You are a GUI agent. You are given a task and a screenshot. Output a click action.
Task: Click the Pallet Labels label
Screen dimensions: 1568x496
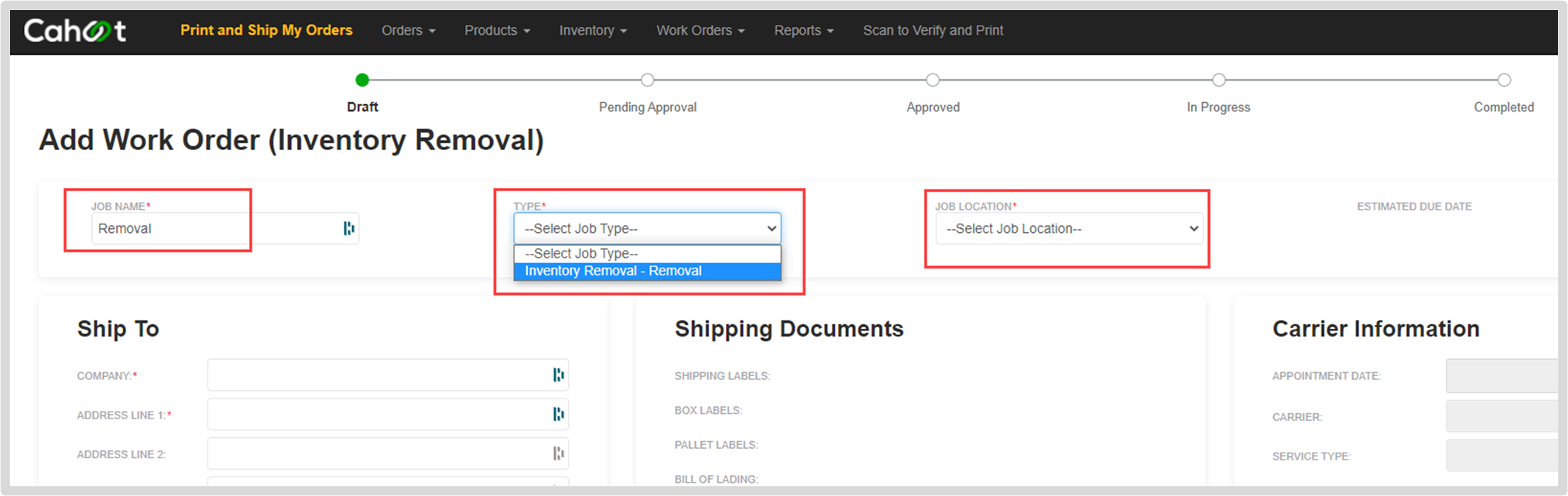tap(716, 445)
